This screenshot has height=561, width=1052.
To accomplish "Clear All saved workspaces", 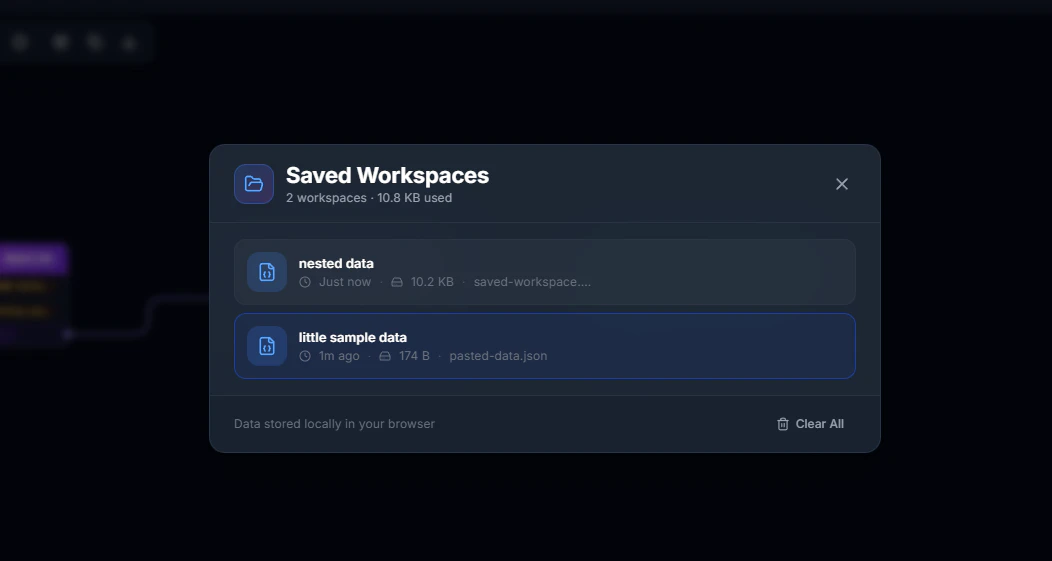I will tap(810, 424).
